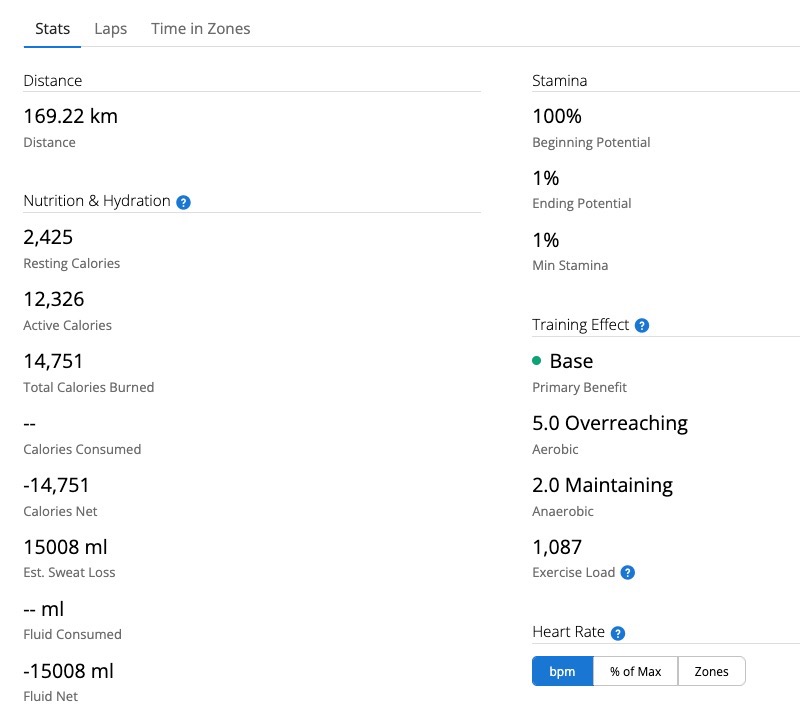
Task: Click the 2.0 Maintaining anaerobic value
Action: point(603,486)
